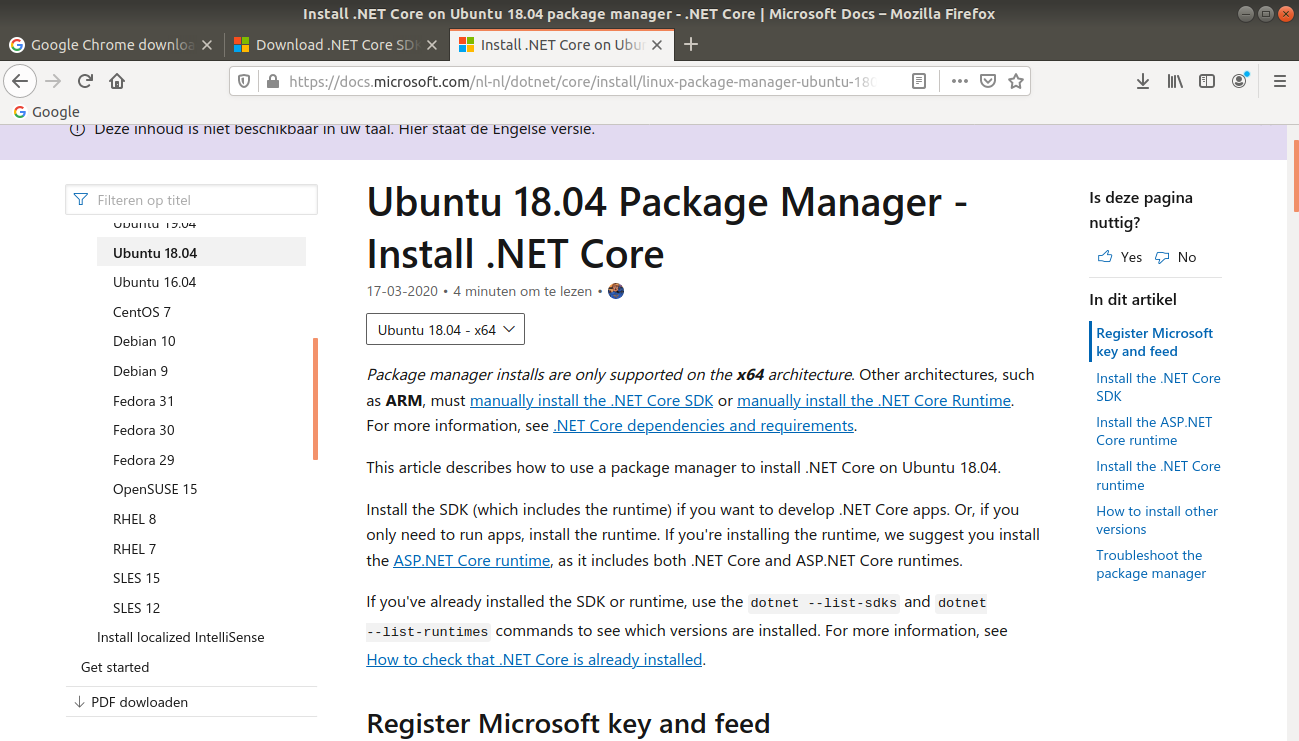Bookmark this page with star
The image size is (1299, 741).
(1016, 81)
